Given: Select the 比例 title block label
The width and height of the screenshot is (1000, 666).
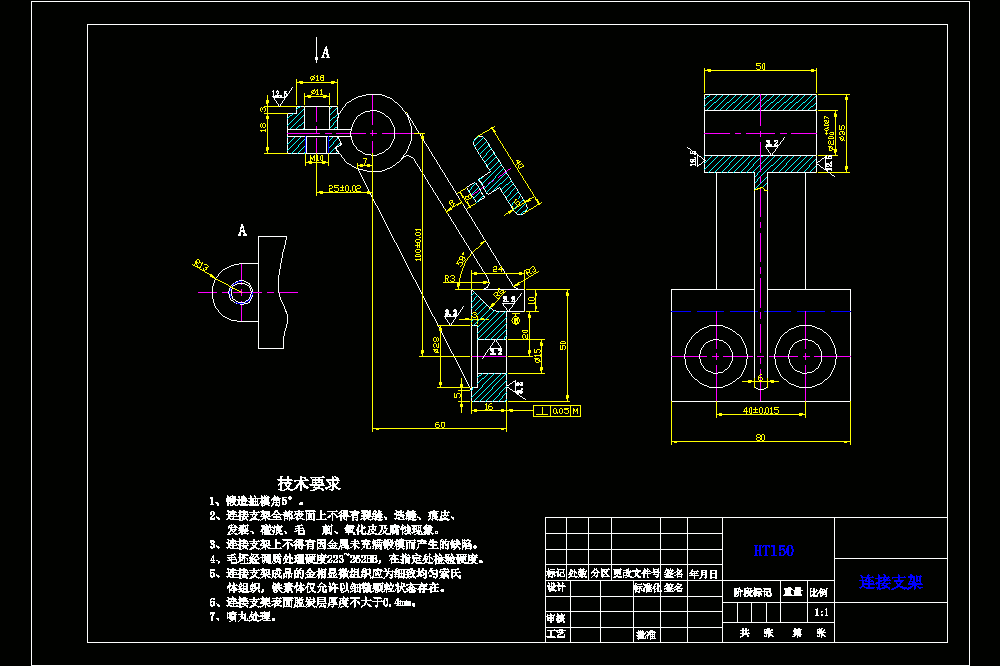Looking at the screenshot, I should pos(818,593).
